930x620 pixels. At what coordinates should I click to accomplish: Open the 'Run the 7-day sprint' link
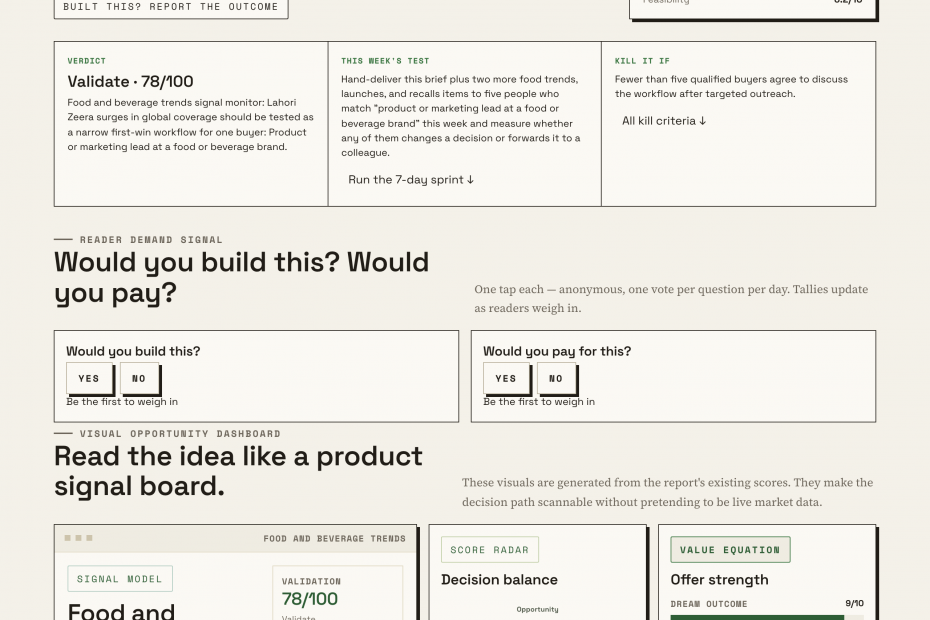click(411, 180)
